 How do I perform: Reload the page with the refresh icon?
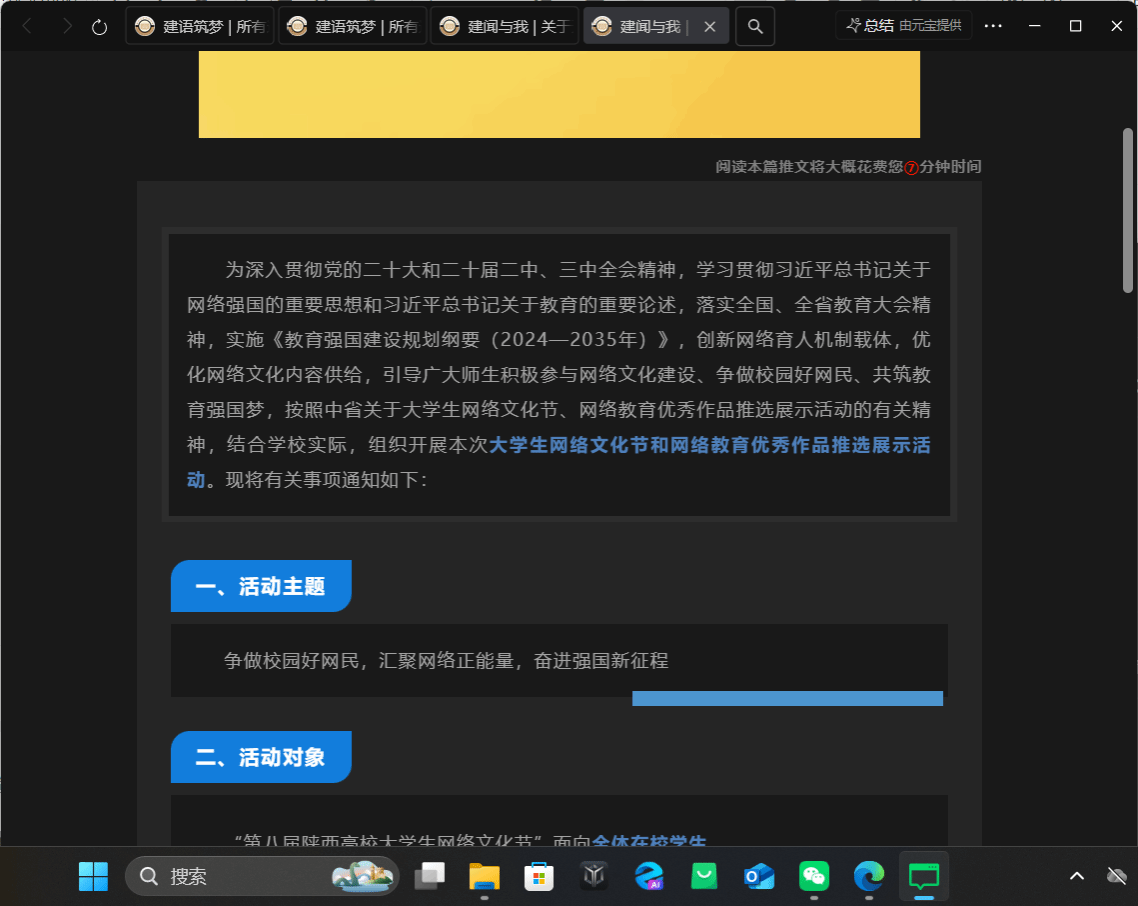coord(99,27)
